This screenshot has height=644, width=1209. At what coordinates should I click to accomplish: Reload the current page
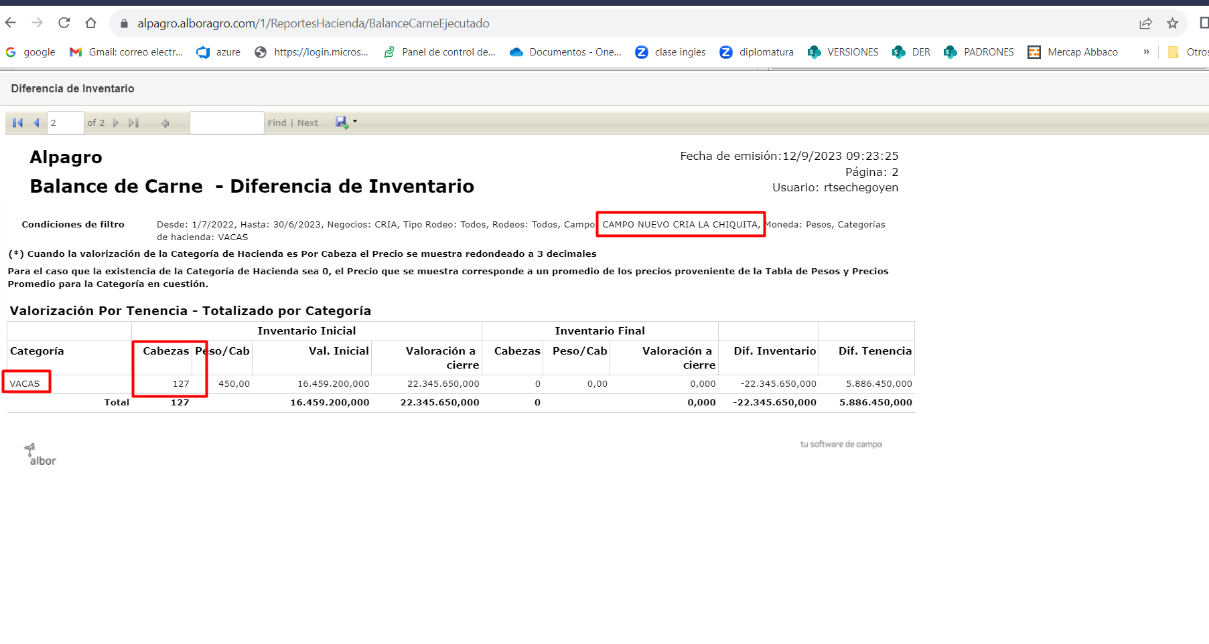(x=64, y=23)
